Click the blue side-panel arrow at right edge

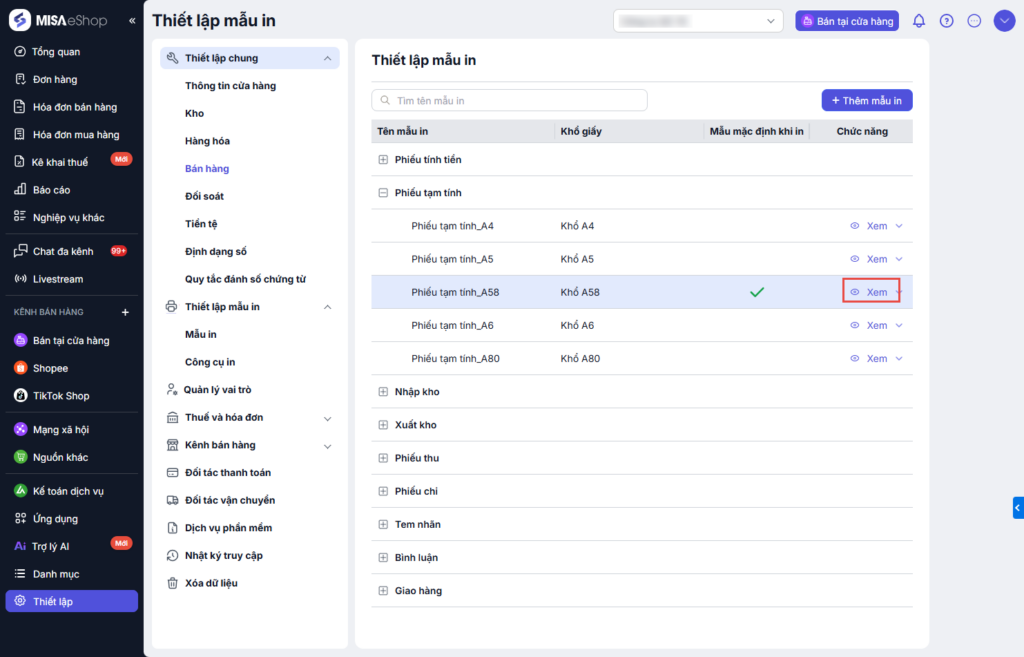coord(1017,508)
